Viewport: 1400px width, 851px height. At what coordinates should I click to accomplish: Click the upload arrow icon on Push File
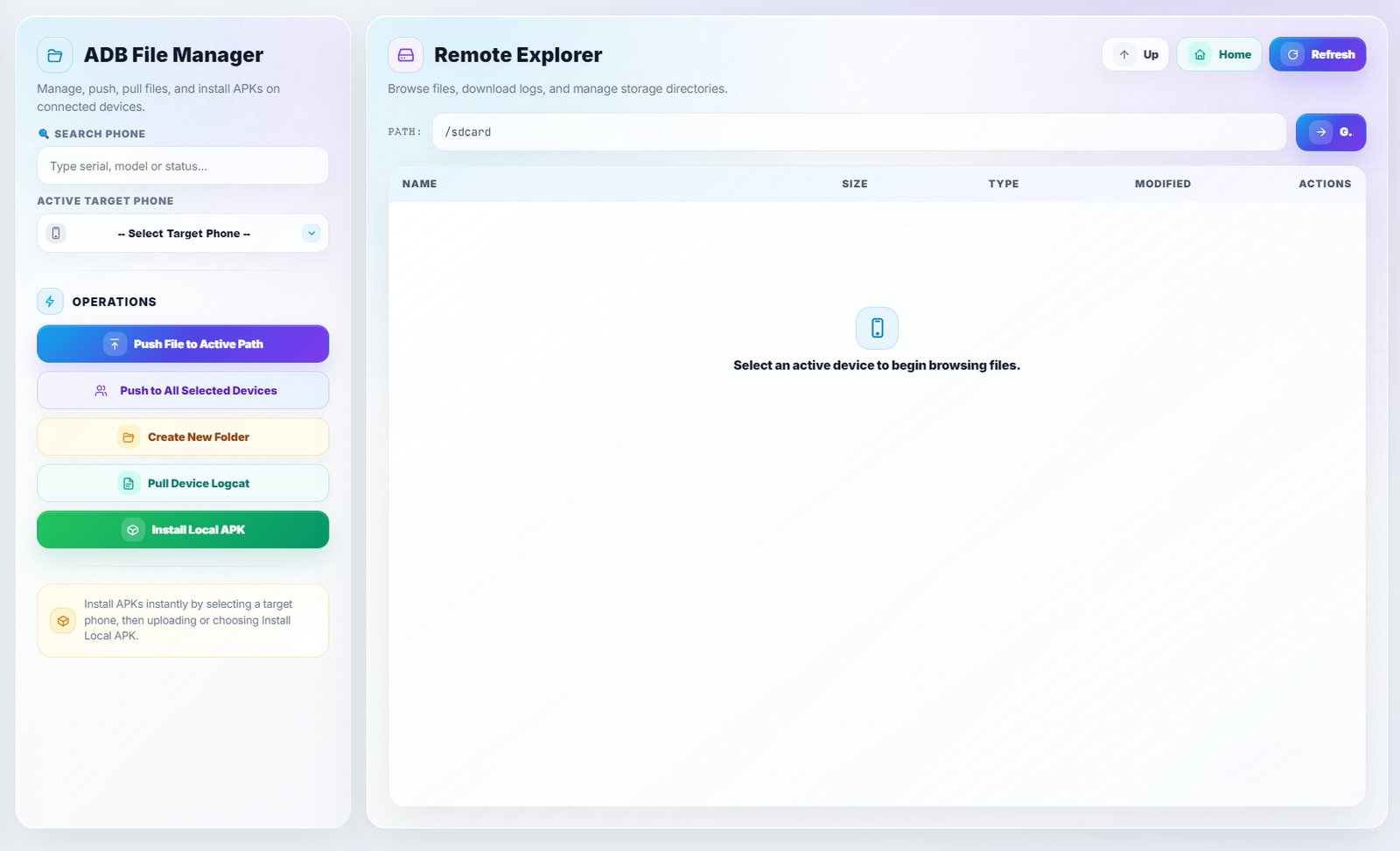115,345
